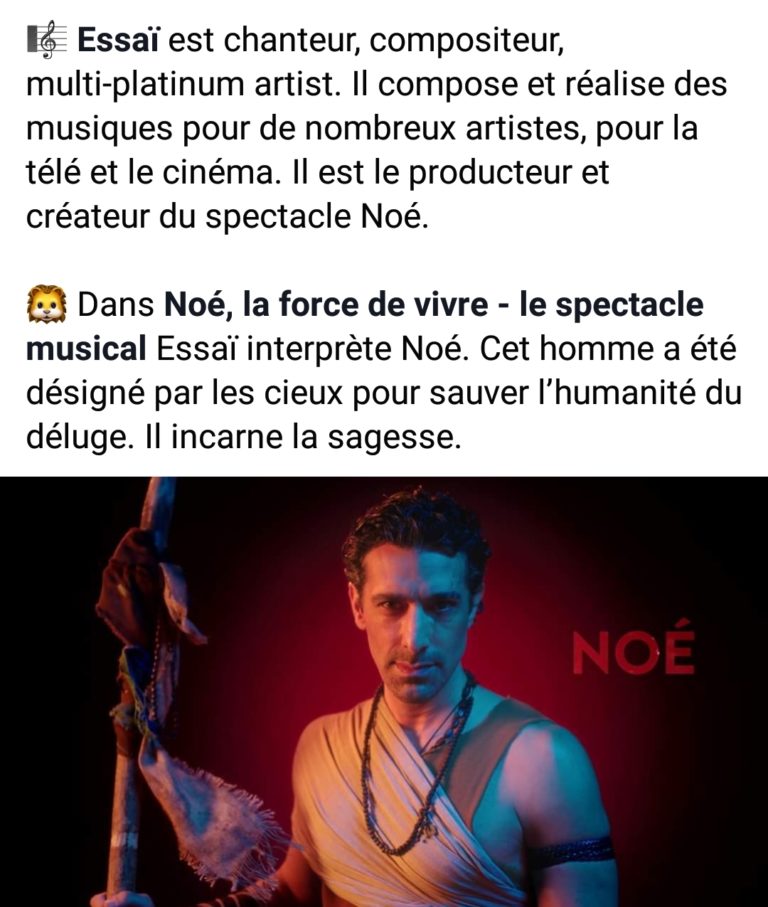Click the musical score emoji icon
Viewport: 768px width, 907px height.
click(47, 40)
